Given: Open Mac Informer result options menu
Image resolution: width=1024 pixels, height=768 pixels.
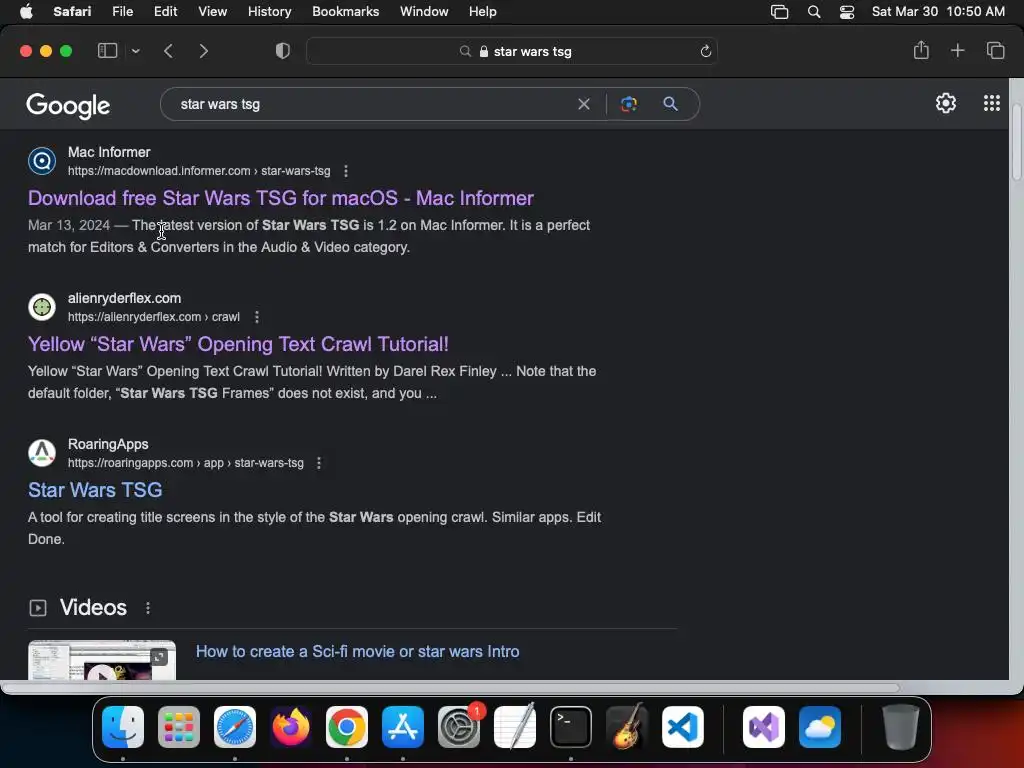Looking at the screenshot, I should click(x=345, y=171).
